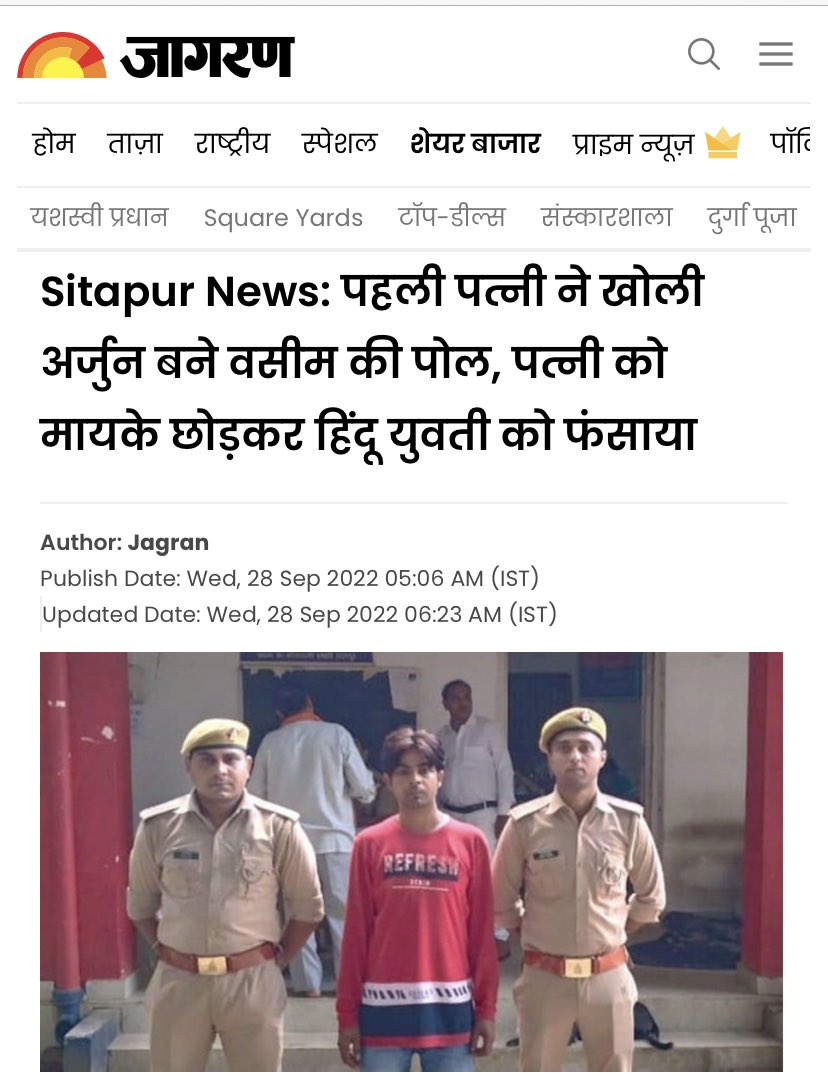
Task: Click the Square Yards link
Action: point(283,218)
